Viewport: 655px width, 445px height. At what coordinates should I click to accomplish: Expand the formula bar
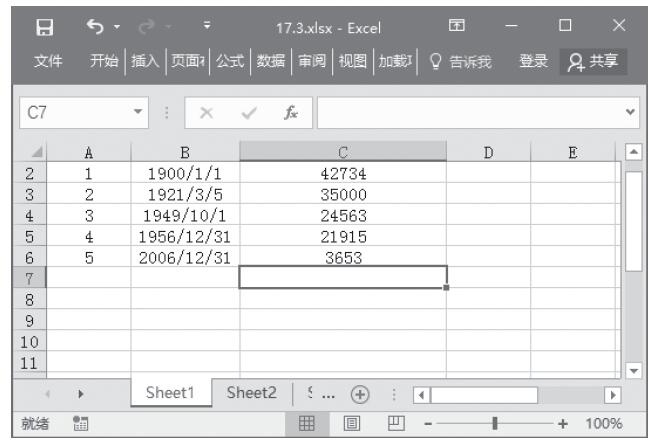tap(630, 113)
